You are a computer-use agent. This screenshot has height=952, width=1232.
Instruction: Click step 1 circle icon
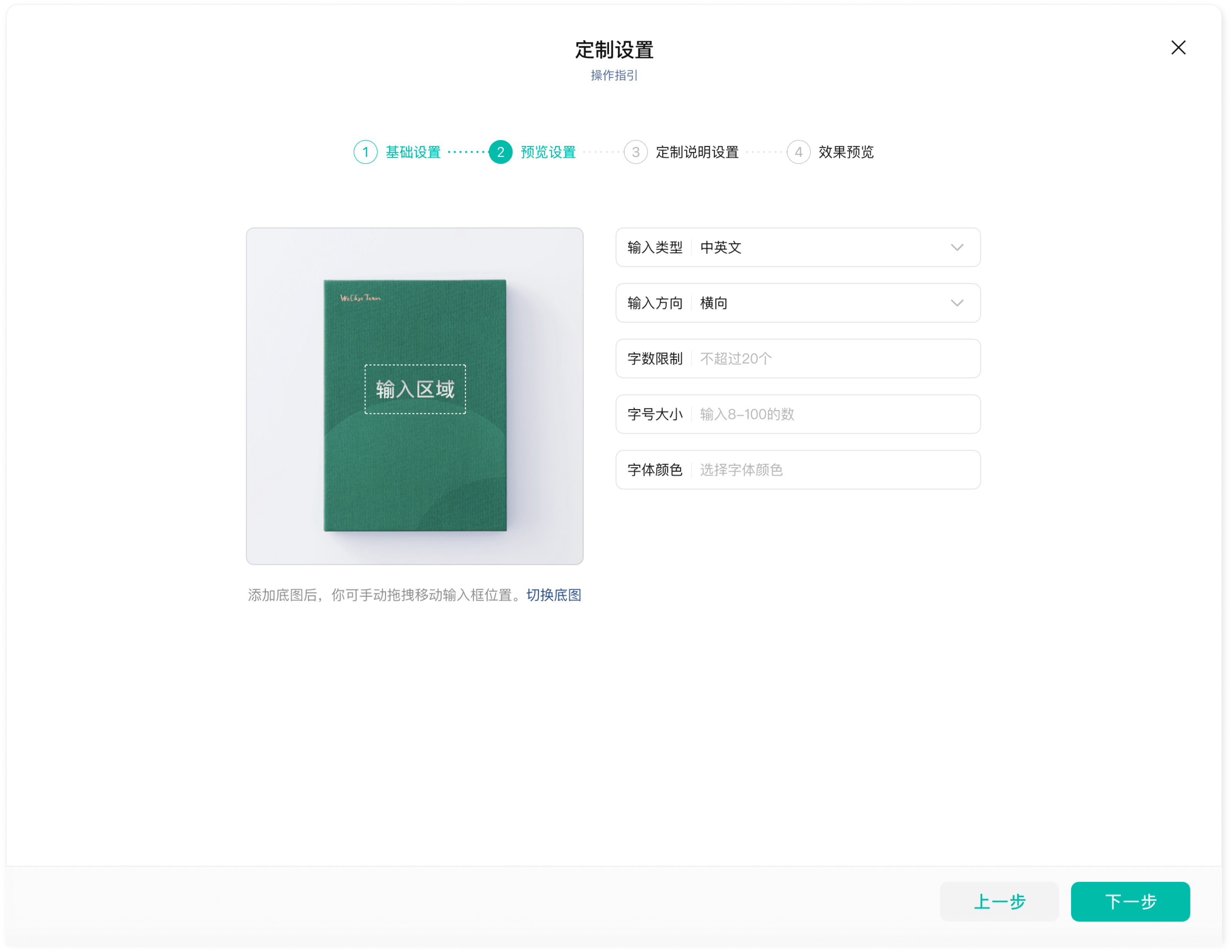(x=365, y=152)
